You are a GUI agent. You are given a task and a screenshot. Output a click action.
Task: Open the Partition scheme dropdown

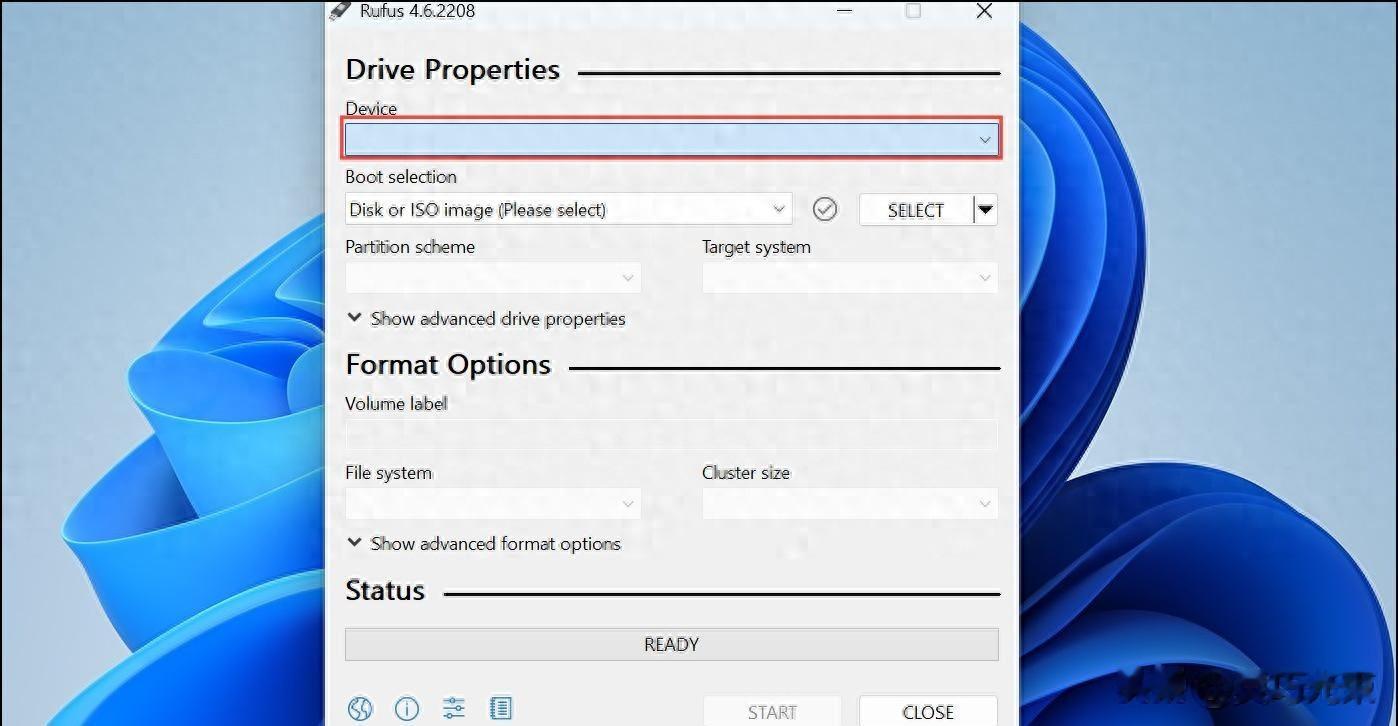[493, 278]
